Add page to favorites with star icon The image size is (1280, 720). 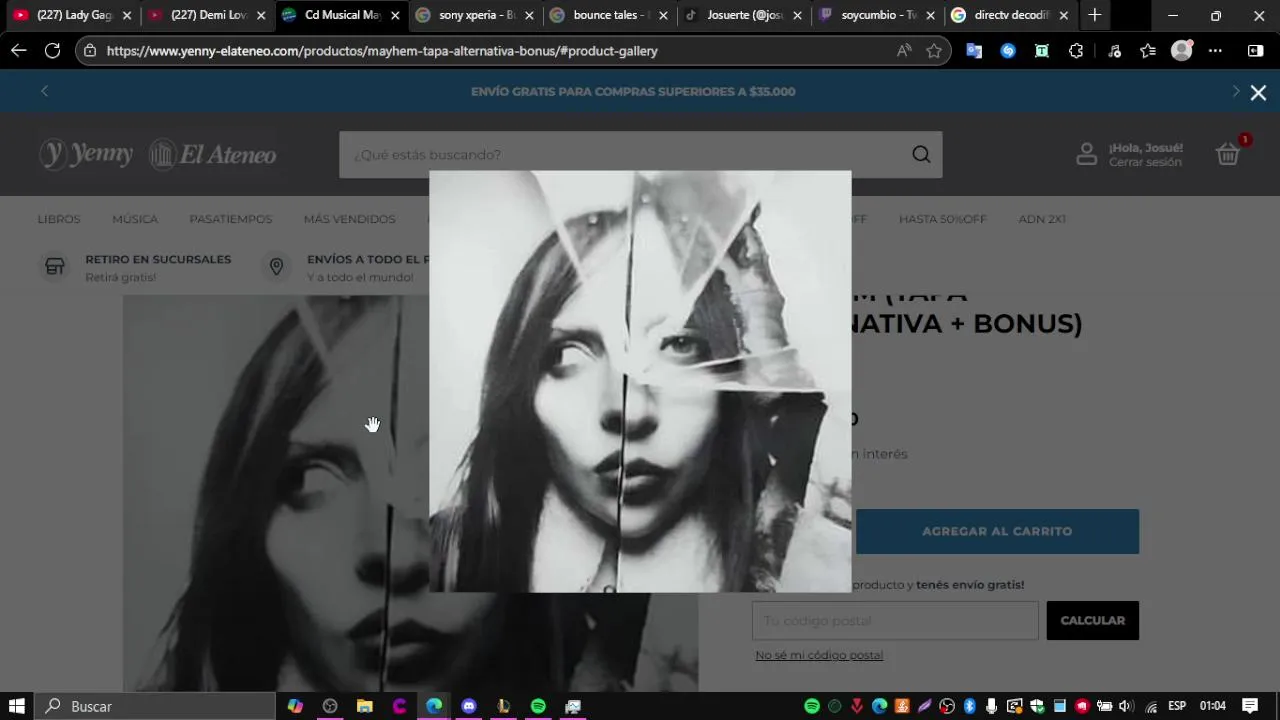[x=934, y=50]
